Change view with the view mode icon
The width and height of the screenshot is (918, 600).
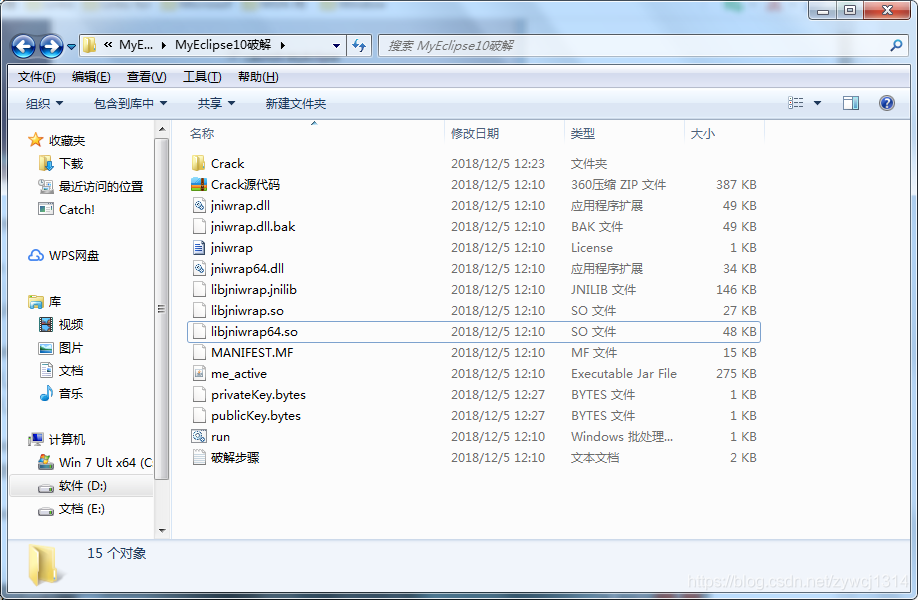[x=795, y=103]
